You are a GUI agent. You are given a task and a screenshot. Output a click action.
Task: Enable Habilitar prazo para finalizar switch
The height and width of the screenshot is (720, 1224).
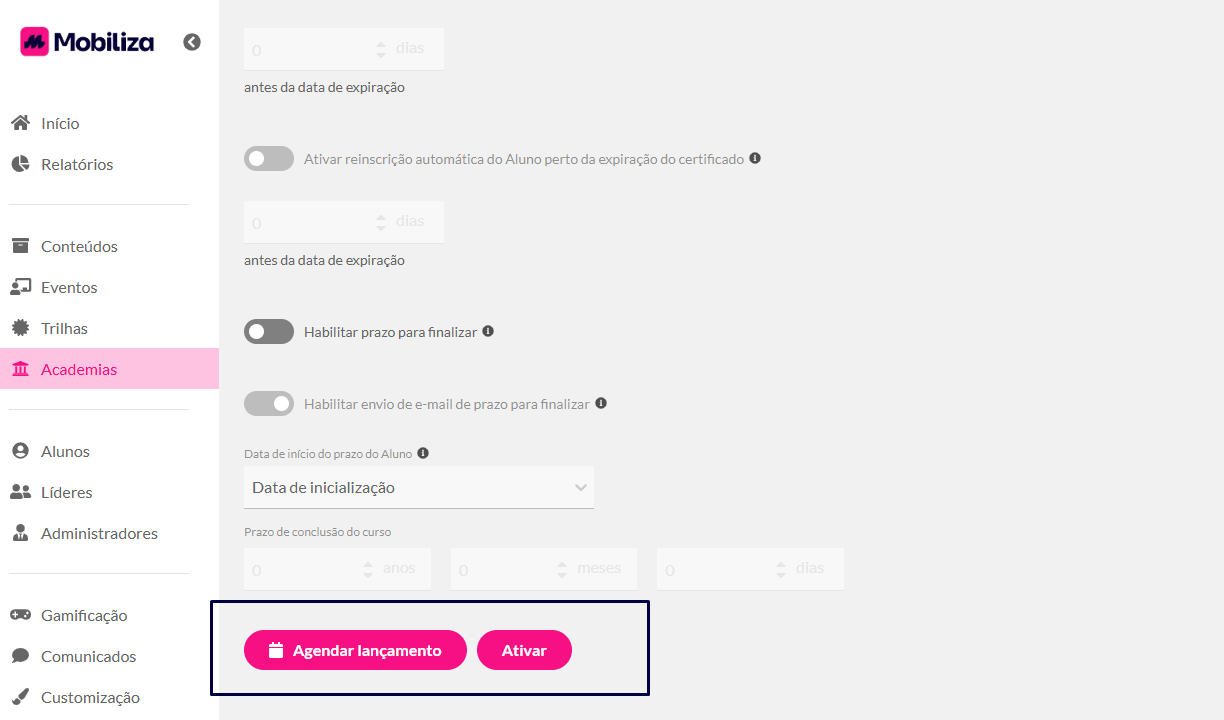click(269, 331)
